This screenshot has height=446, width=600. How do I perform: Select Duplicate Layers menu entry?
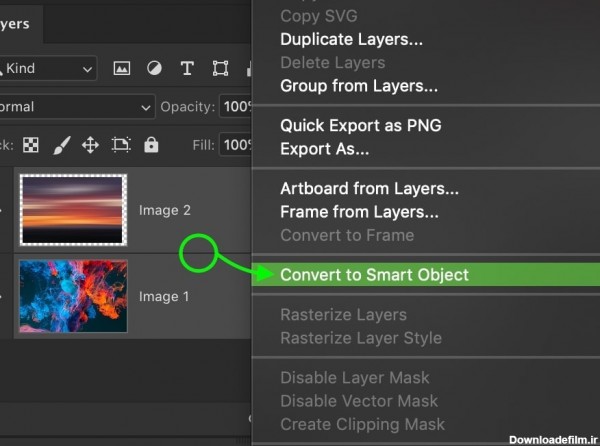click(x=351, y=40)
